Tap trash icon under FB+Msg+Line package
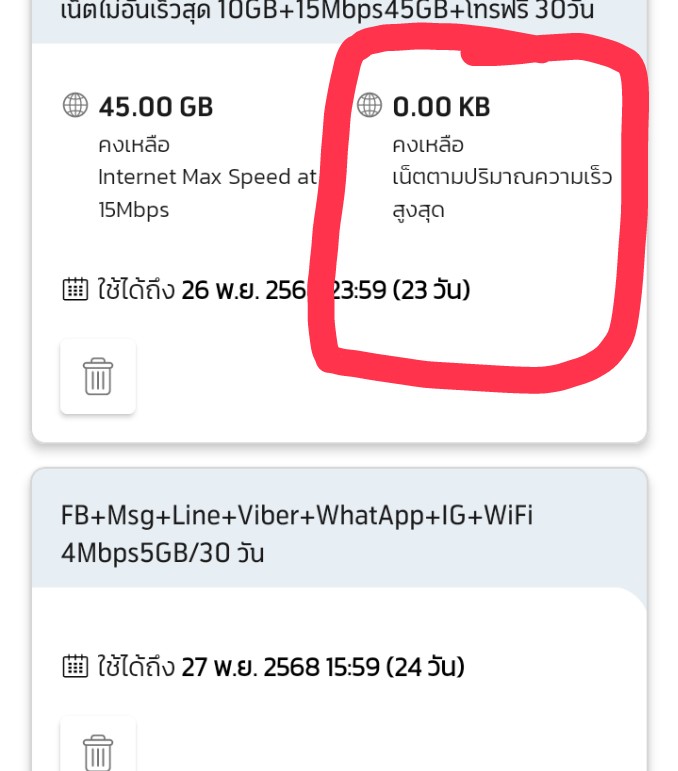The image size is (678, 771). click(98, 750)
